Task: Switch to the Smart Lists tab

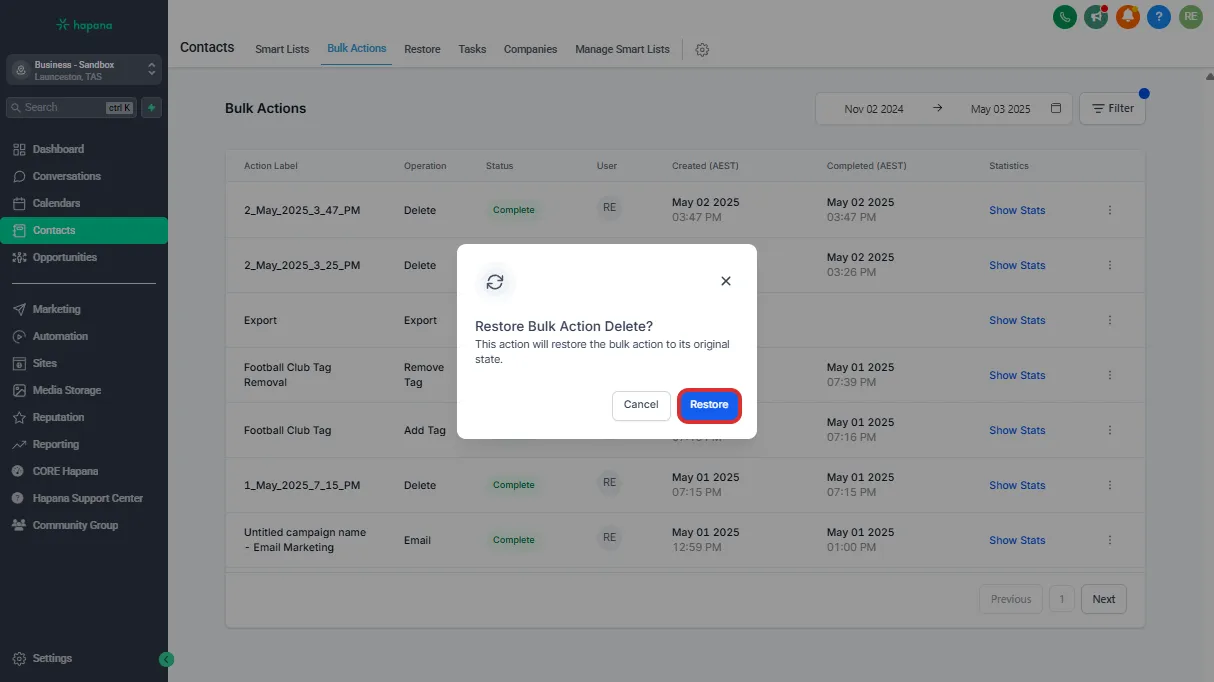Action: point(282,49)
